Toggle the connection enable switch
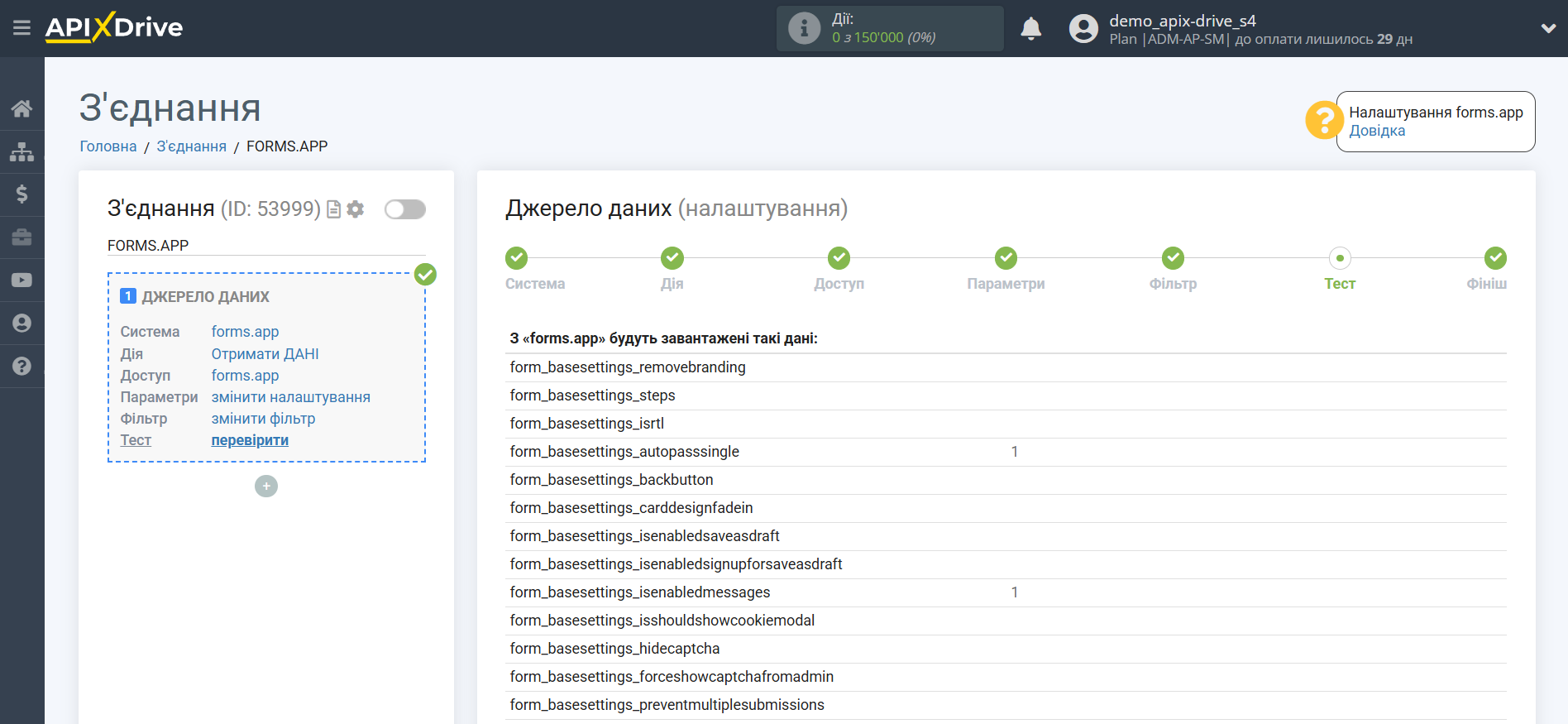1568x724 pixels. coord(405,209)
